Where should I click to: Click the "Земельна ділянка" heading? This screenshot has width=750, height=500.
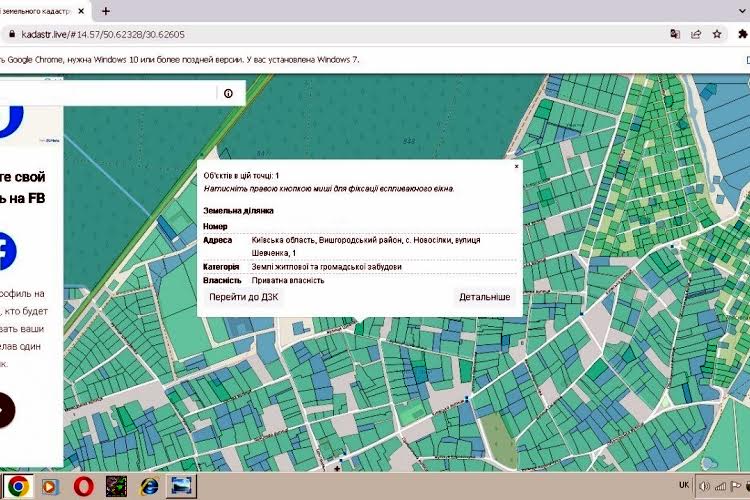pos(238,211)
